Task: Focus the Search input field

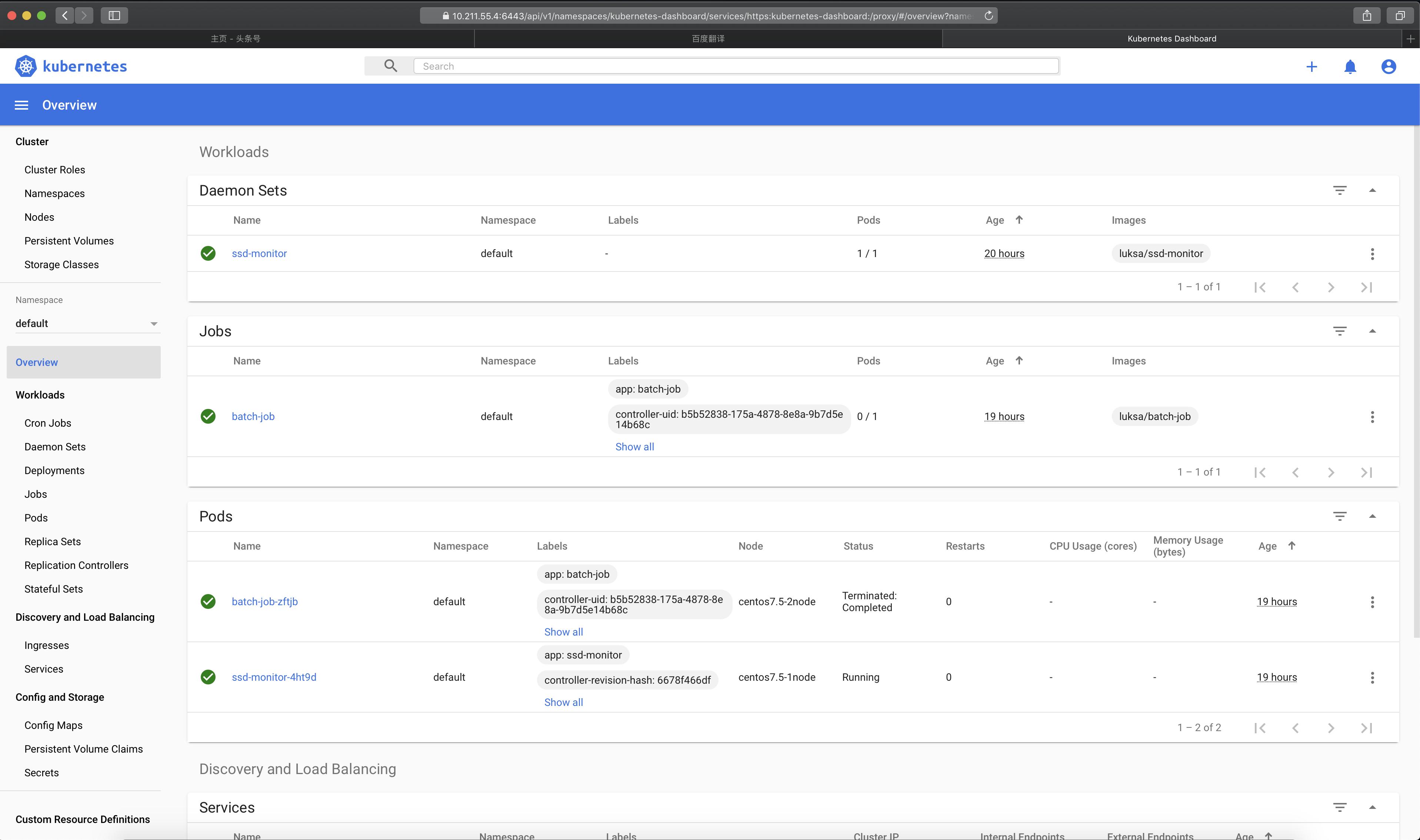Action: [x=736, y=66]
